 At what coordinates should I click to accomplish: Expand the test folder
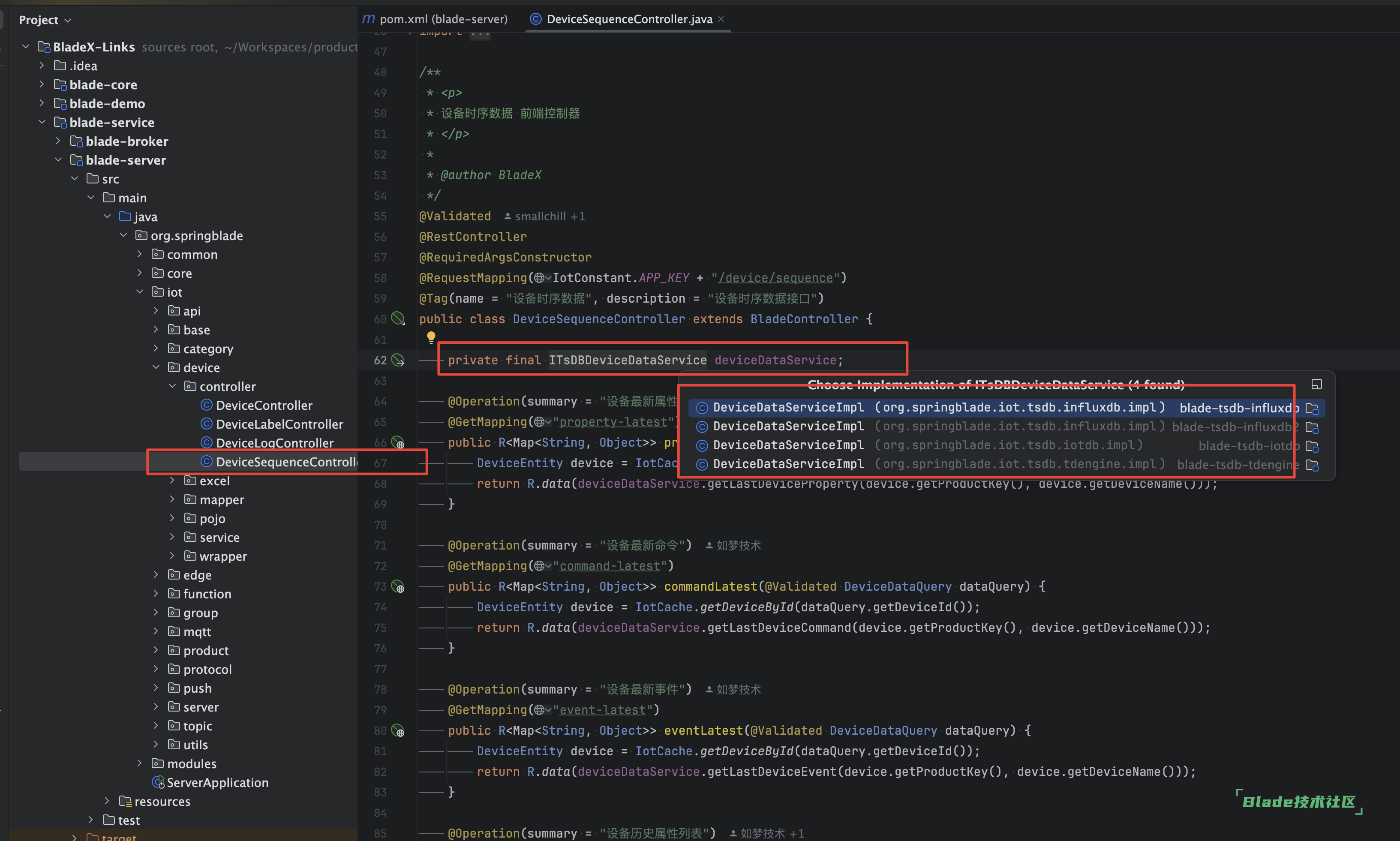90,820
